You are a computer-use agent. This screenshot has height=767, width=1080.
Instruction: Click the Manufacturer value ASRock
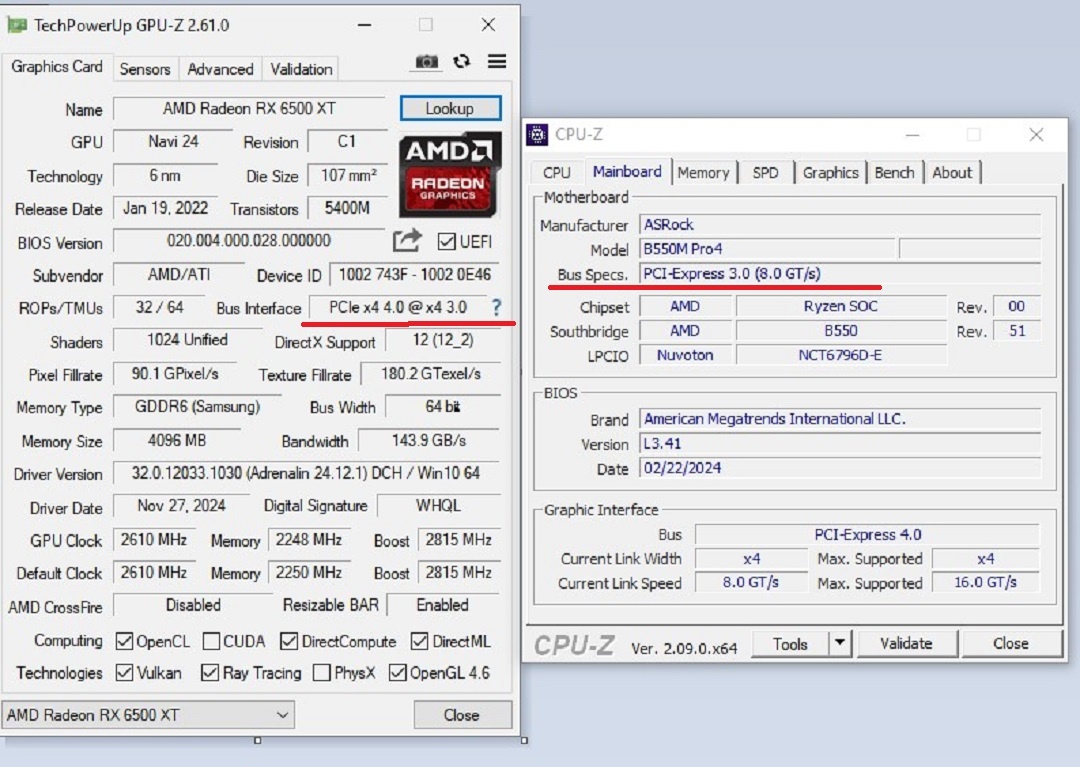click(840, 224)
